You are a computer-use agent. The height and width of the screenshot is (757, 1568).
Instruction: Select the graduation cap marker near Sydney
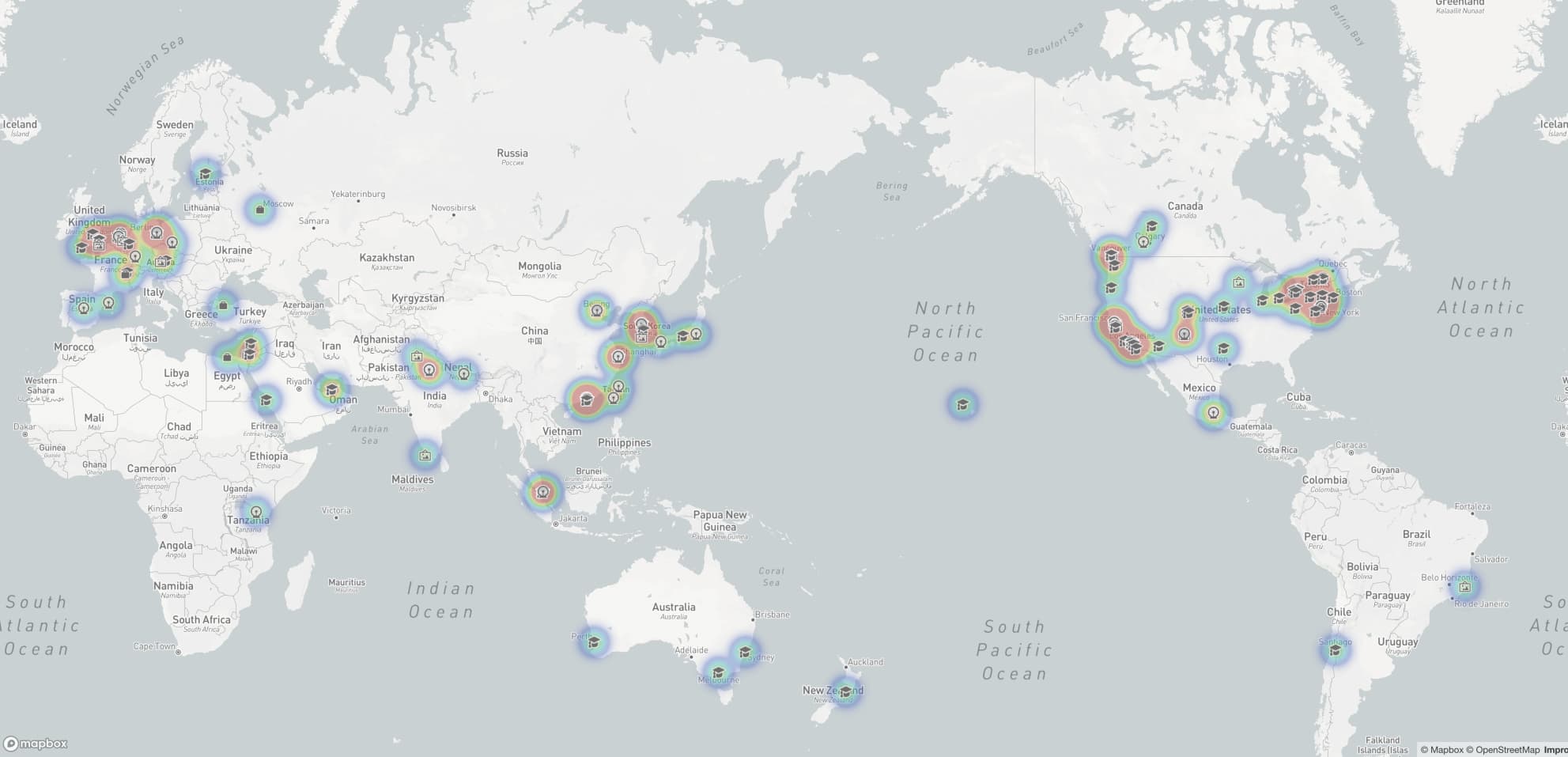[x=744, y=653]
